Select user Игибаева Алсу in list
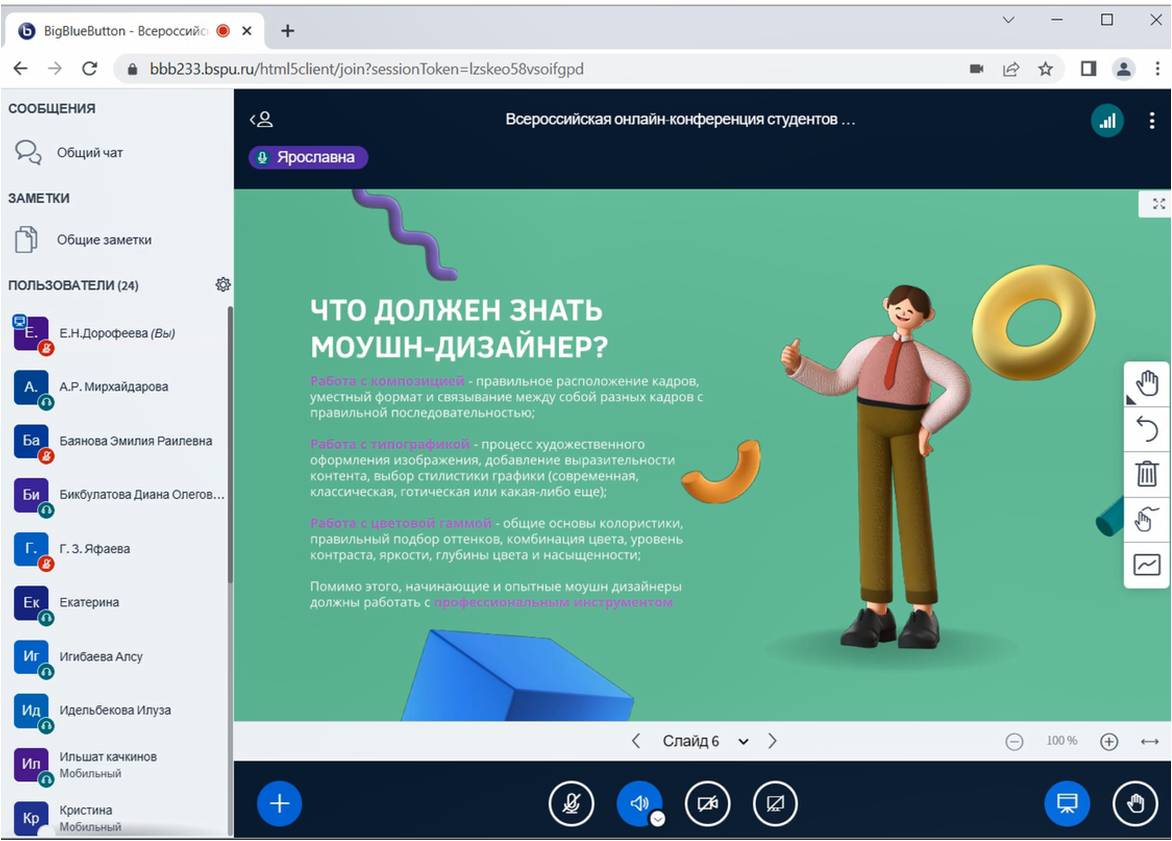This screenshot has width=1172, height=841. pos(101,657)
